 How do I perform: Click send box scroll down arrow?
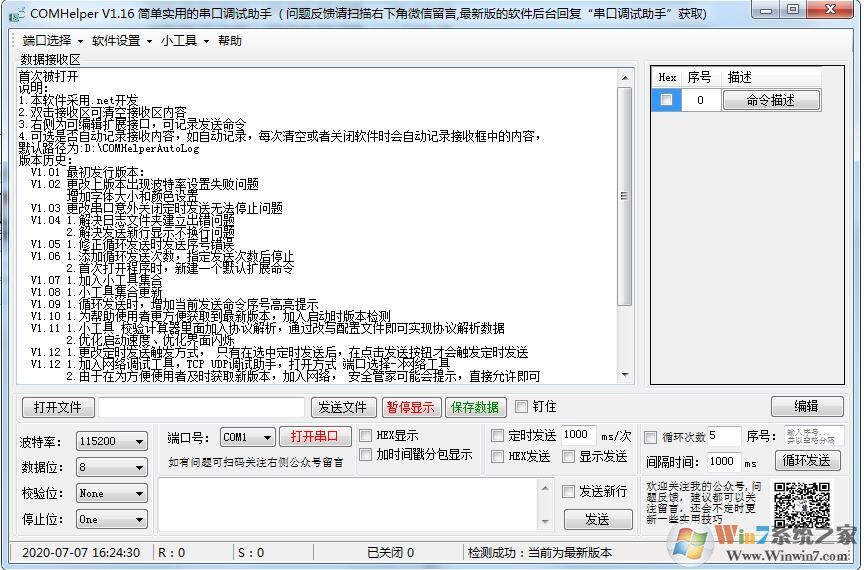pos(545,521)
